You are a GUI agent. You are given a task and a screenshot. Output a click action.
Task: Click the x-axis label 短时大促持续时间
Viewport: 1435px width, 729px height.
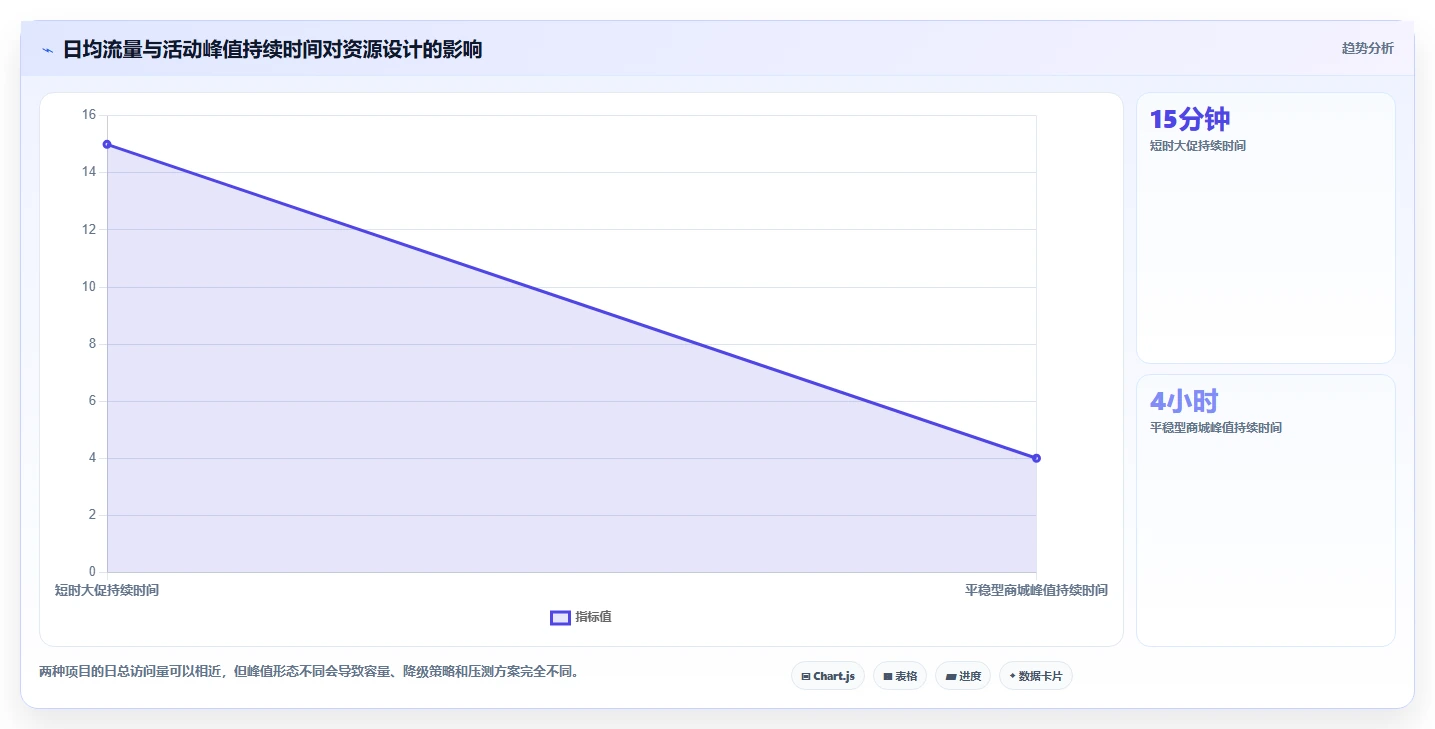pos(107,590)
